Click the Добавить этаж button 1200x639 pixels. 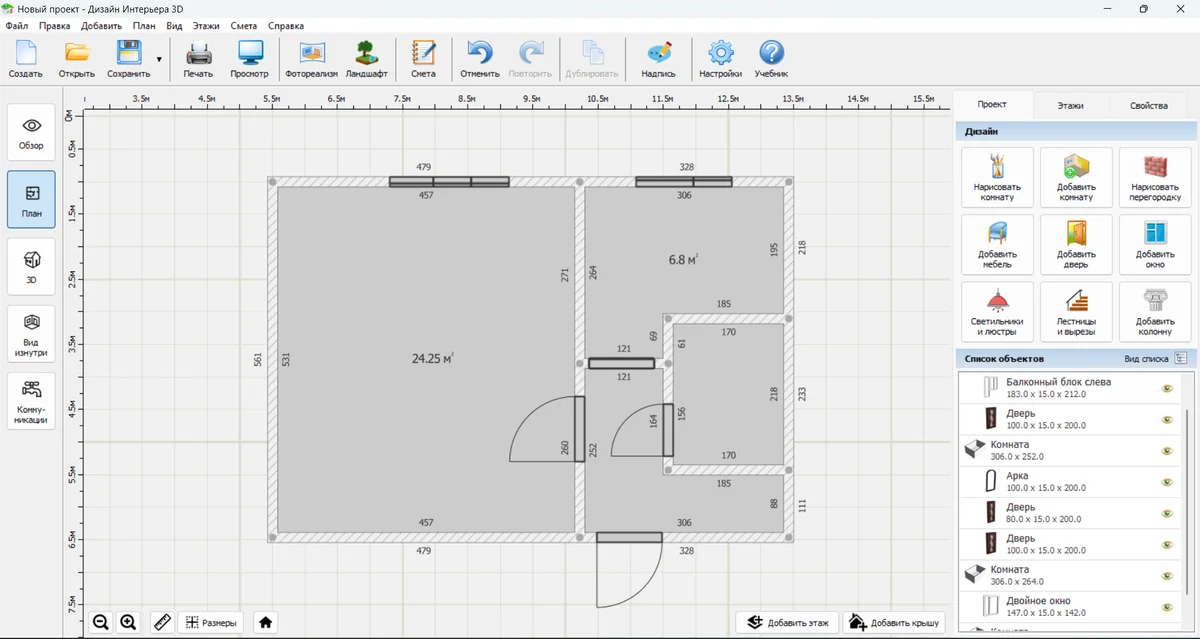(789, 622)
